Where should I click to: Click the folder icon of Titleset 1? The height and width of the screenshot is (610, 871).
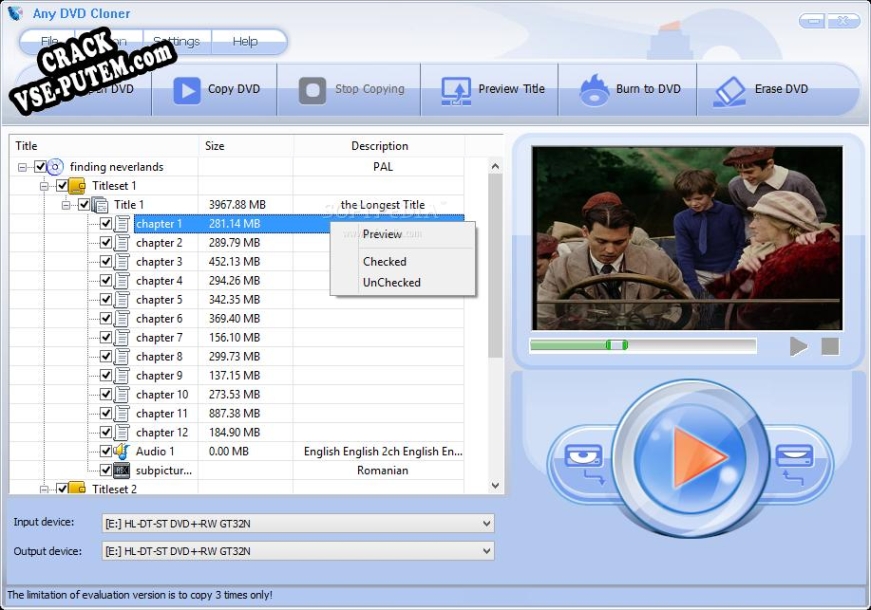pyautogui.click(x=77, y=186)
